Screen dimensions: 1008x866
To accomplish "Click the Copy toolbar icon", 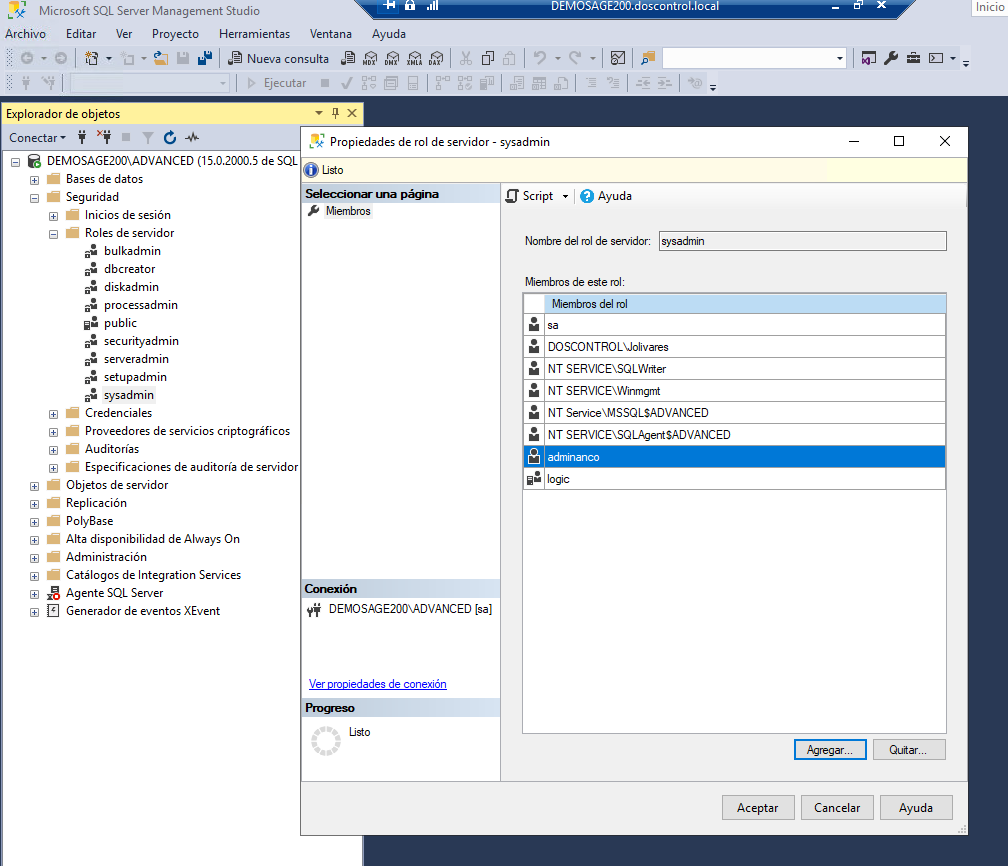I will coord(488,59).
